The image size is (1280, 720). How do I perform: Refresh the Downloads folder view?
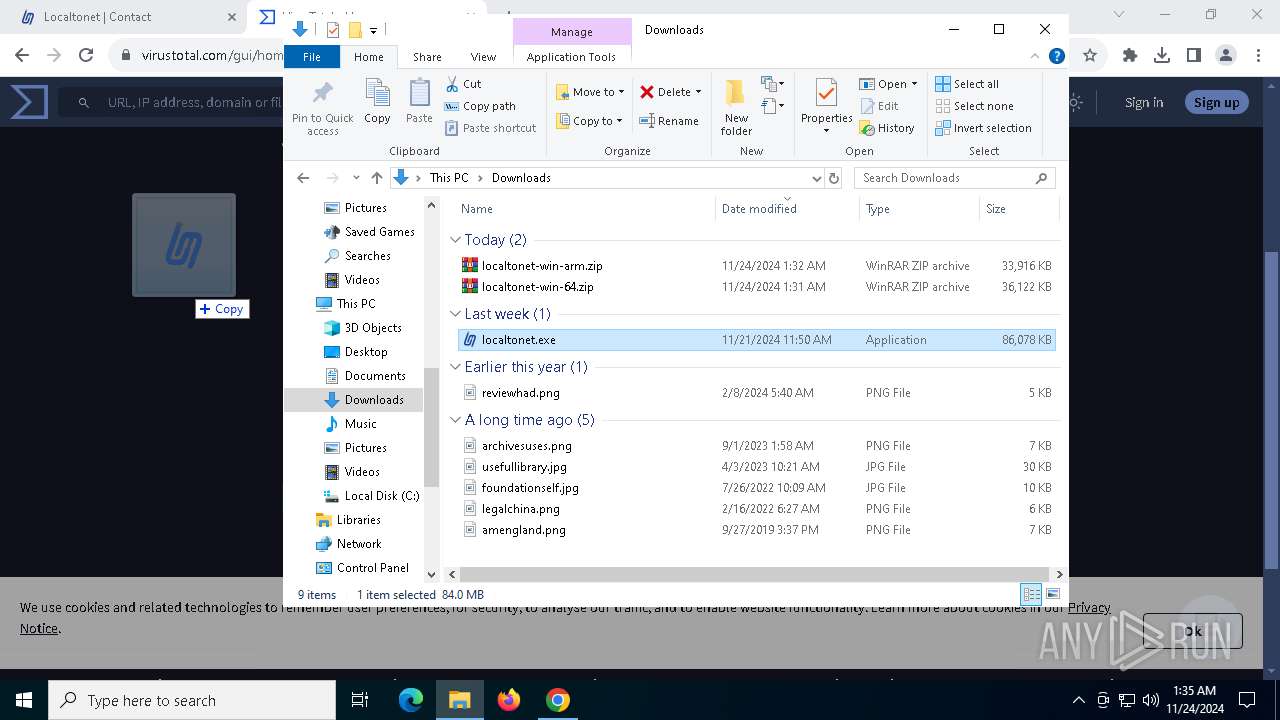click(834, 178)
